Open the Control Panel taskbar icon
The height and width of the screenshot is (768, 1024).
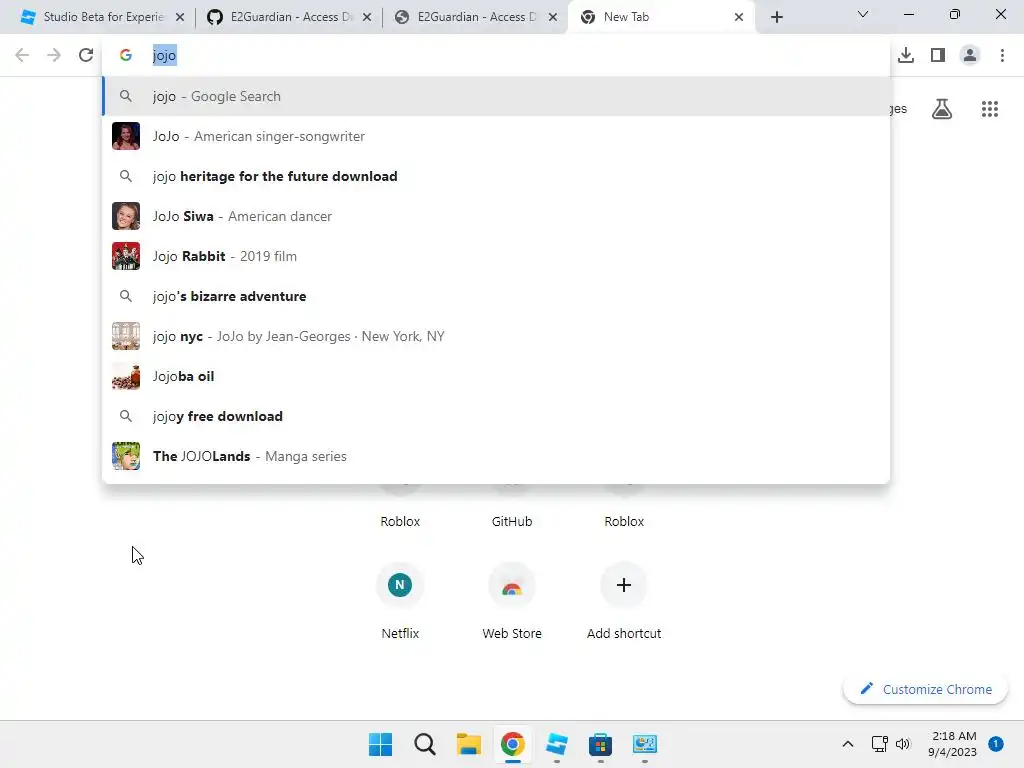point(645,744)
